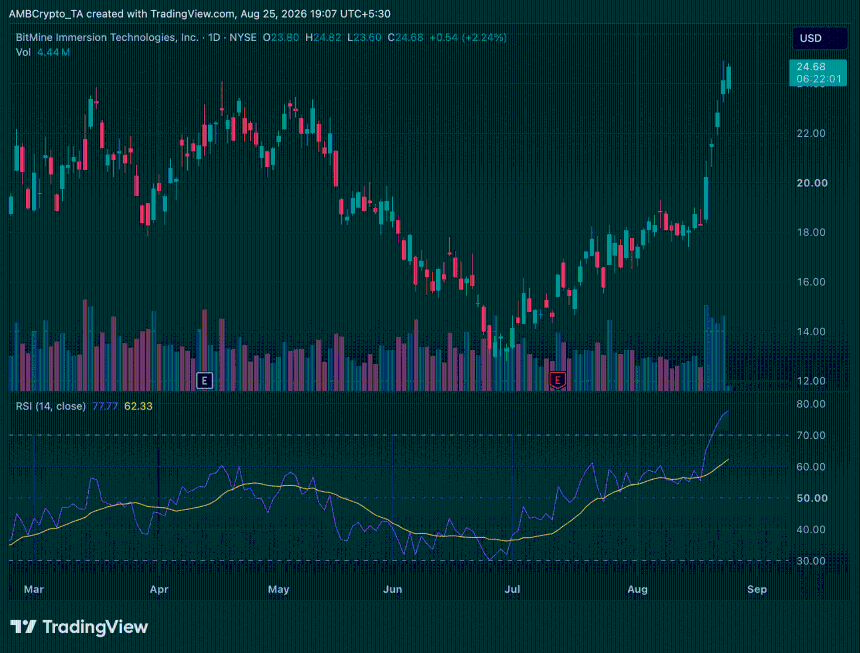Click the RSI value 77.77
860x653 pixels.
[105, 406]
